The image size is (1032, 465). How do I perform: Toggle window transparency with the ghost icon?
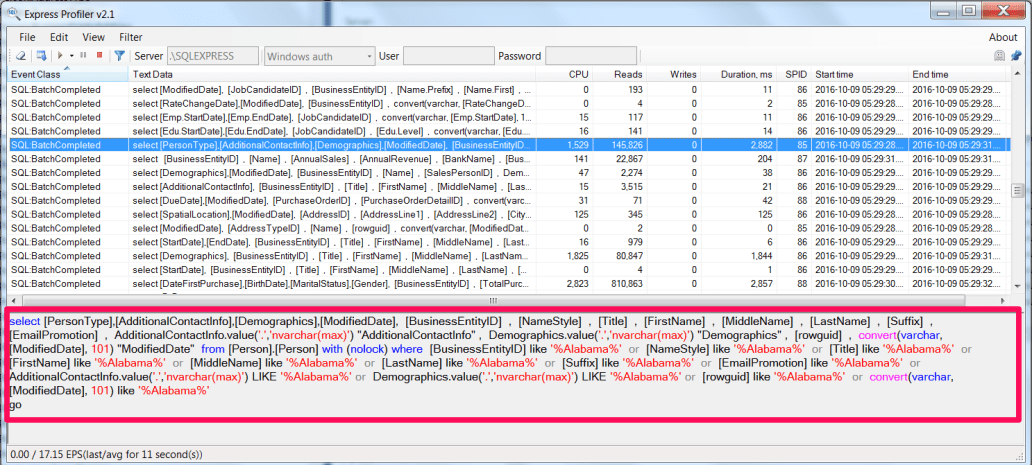[999, 56]
